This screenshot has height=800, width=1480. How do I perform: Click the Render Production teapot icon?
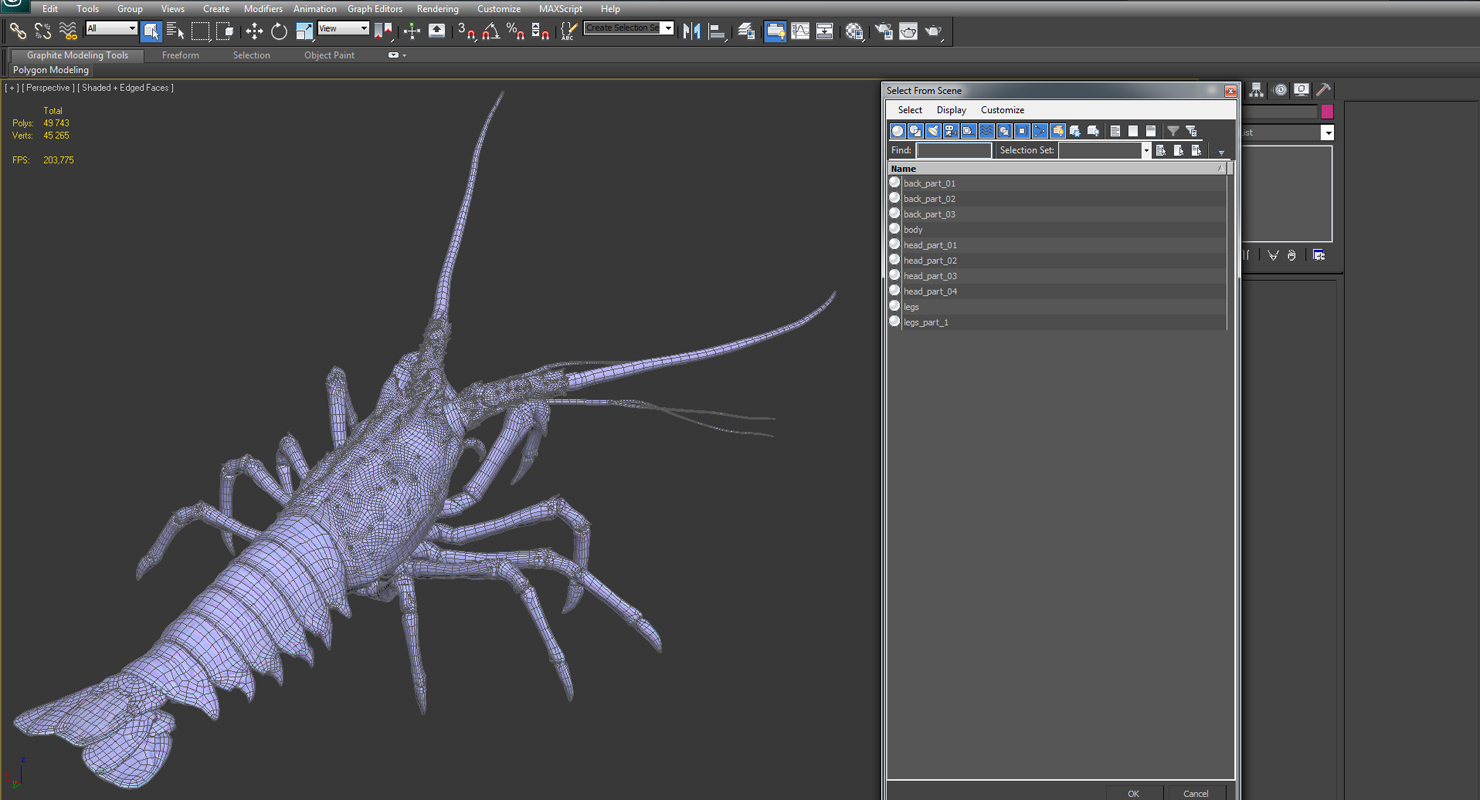[933, 31]
